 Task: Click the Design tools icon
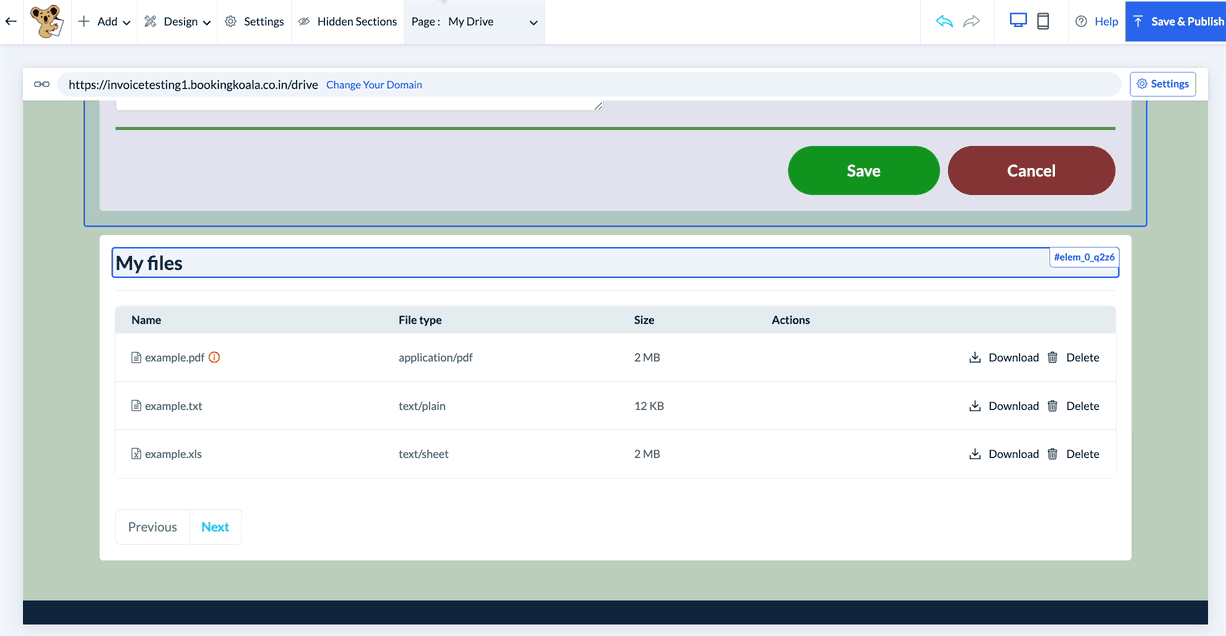coord(150,21)
